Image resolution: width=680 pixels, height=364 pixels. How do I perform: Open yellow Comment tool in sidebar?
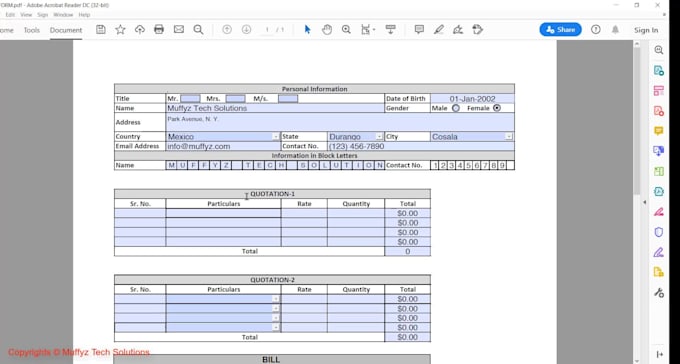(x=658, y=131)
